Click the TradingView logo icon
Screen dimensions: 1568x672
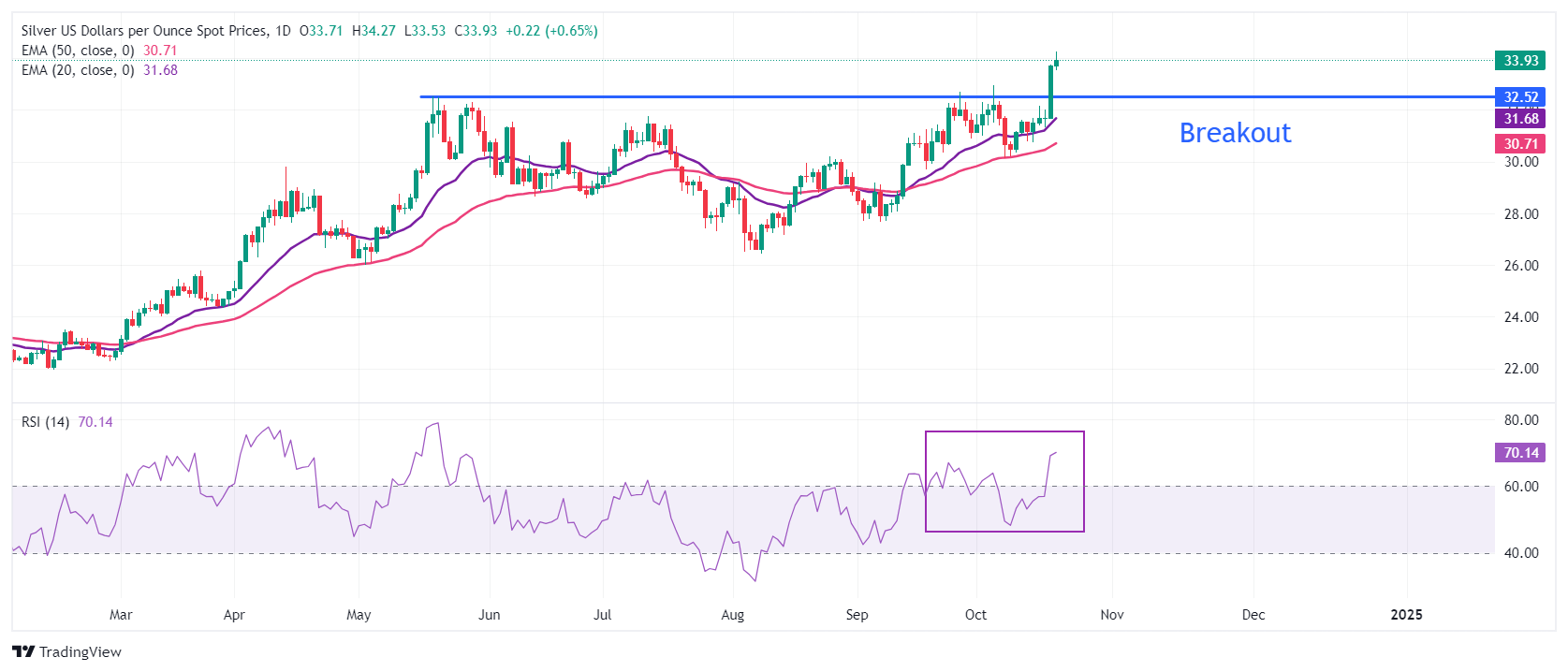(x=23, y=652)
